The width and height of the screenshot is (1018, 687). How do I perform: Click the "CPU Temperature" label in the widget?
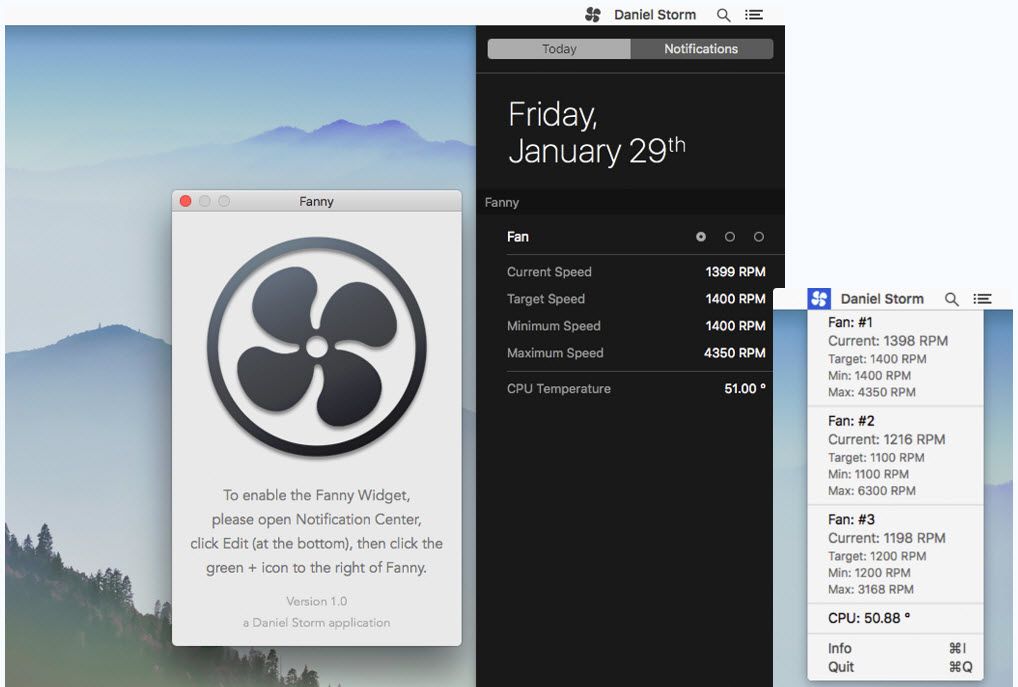[559, 389]
